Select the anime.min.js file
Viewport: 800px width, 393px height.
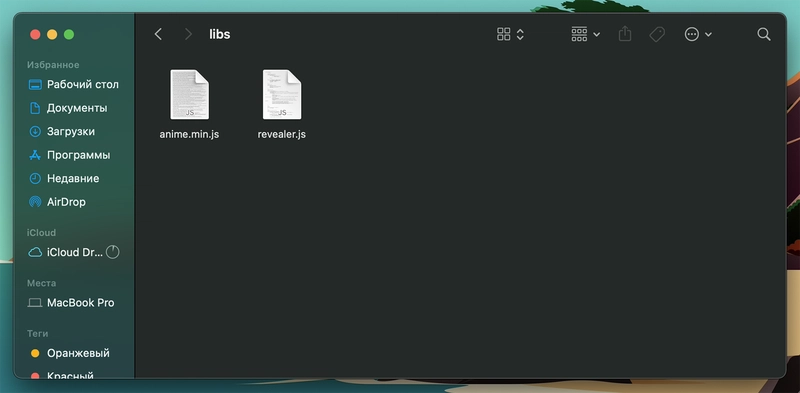189,104
